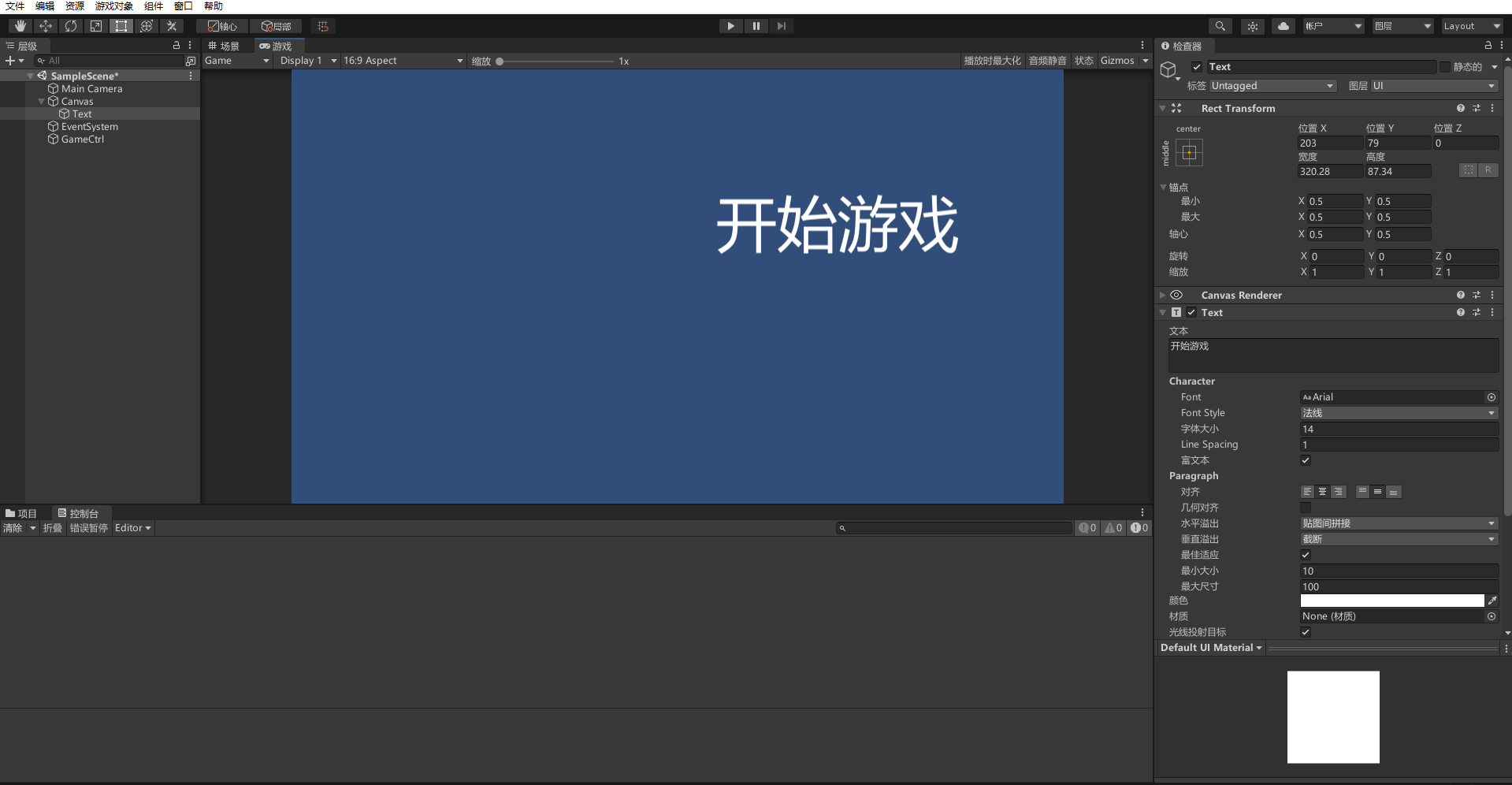
Task: Open GameObject menu
Action: (x=114, y=6)
